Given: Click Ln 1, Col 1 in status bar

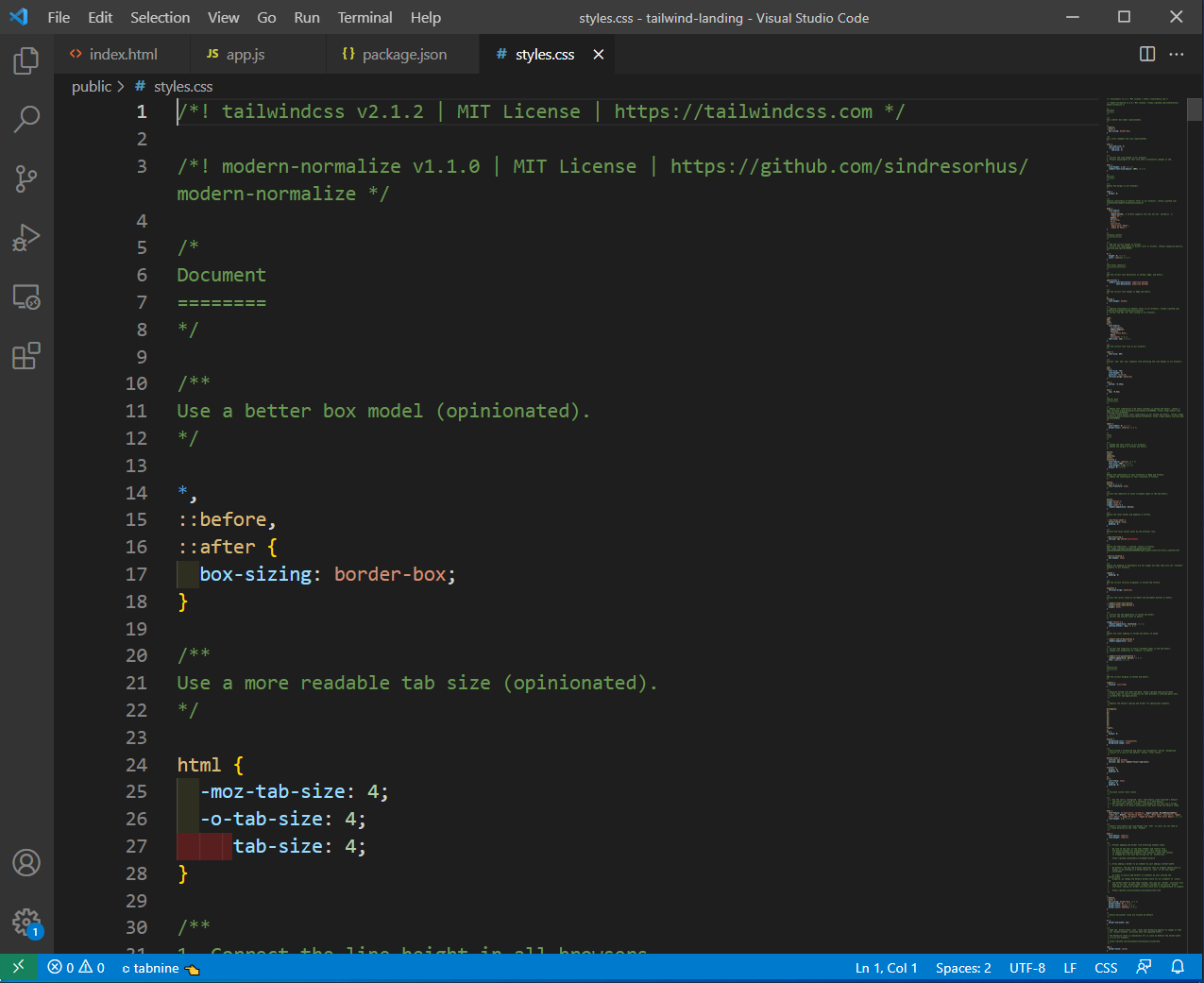Looking at the screenshot, I should (x=886, y=968).
